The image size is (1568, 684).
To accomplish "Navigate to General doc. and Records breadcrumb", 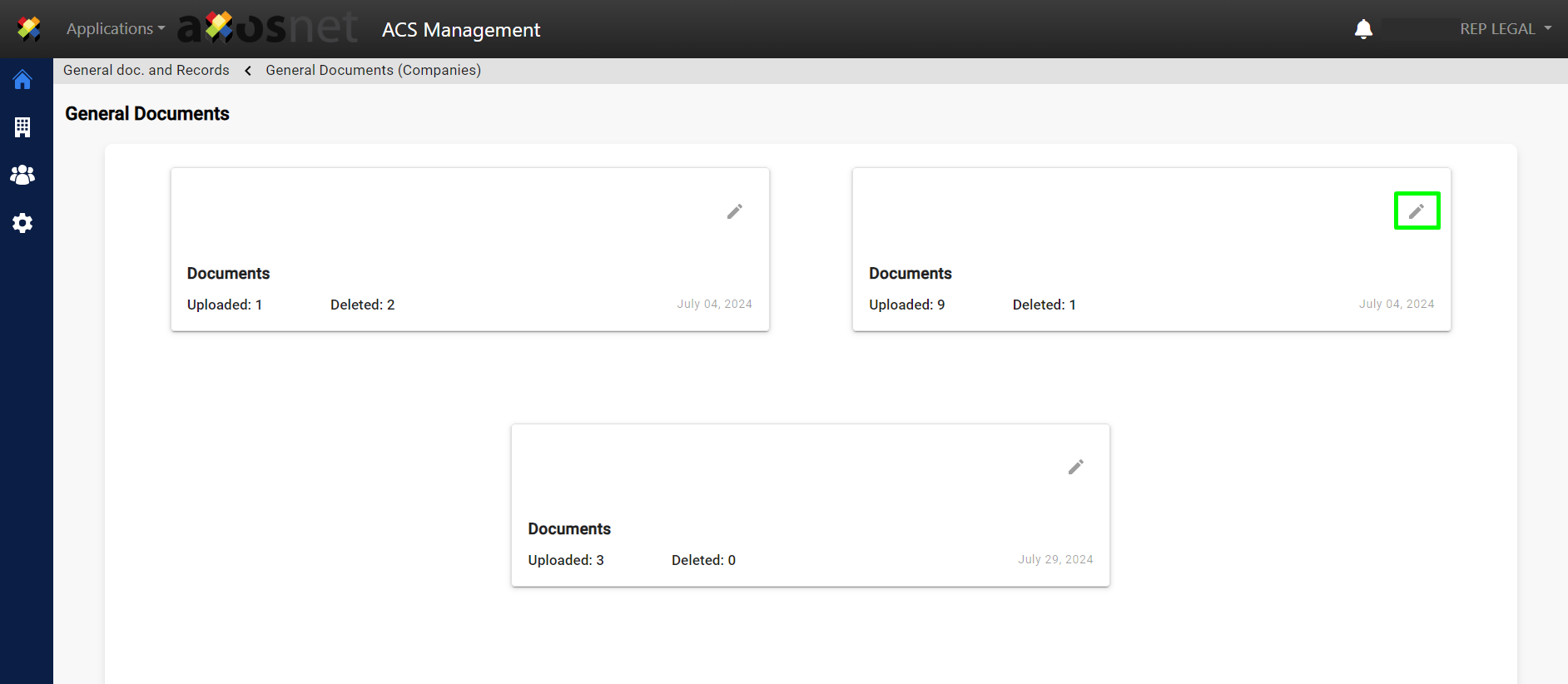I will pos(146,71).
